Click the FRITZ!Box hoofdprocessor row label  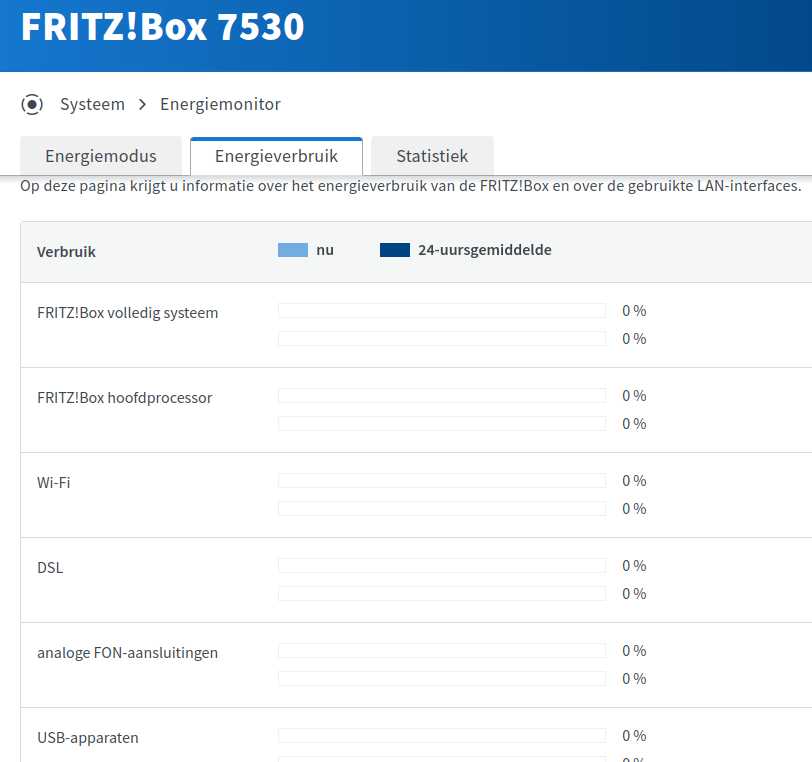click(x=124, y=398)
